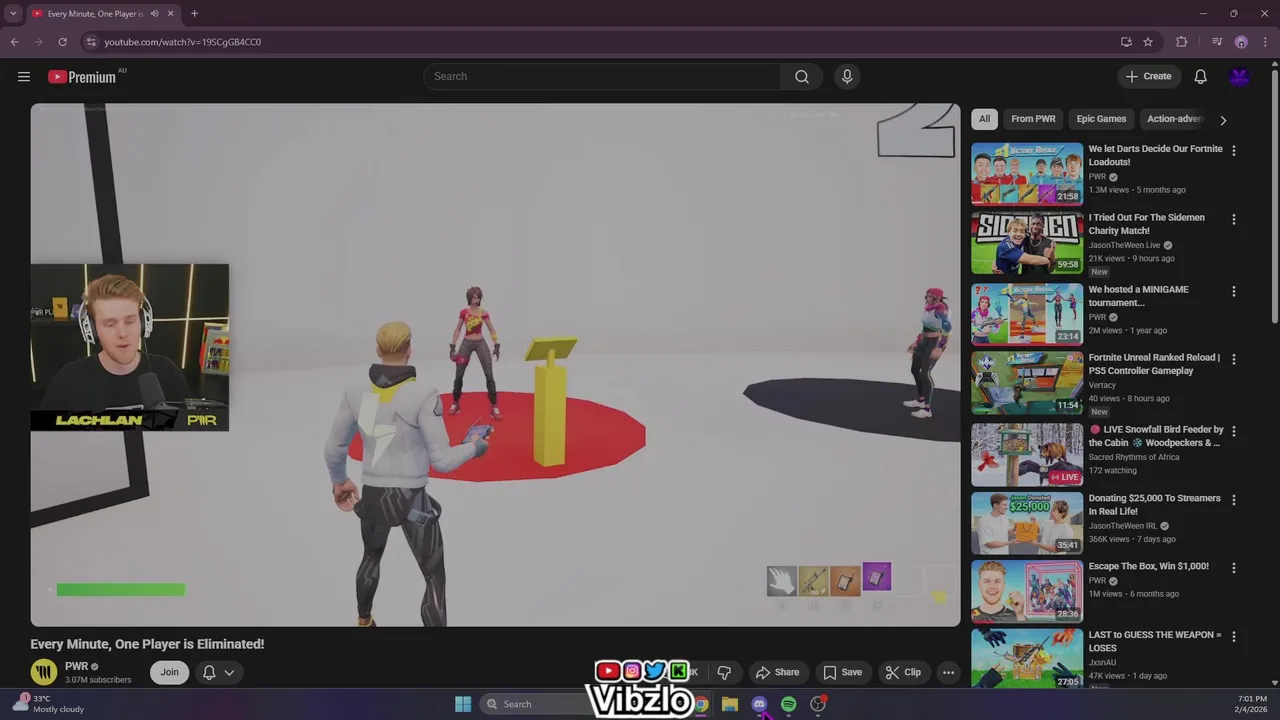Open site information icon beside the URL
This screenshot has height=720, width=1280.
(x=91, y=42)
